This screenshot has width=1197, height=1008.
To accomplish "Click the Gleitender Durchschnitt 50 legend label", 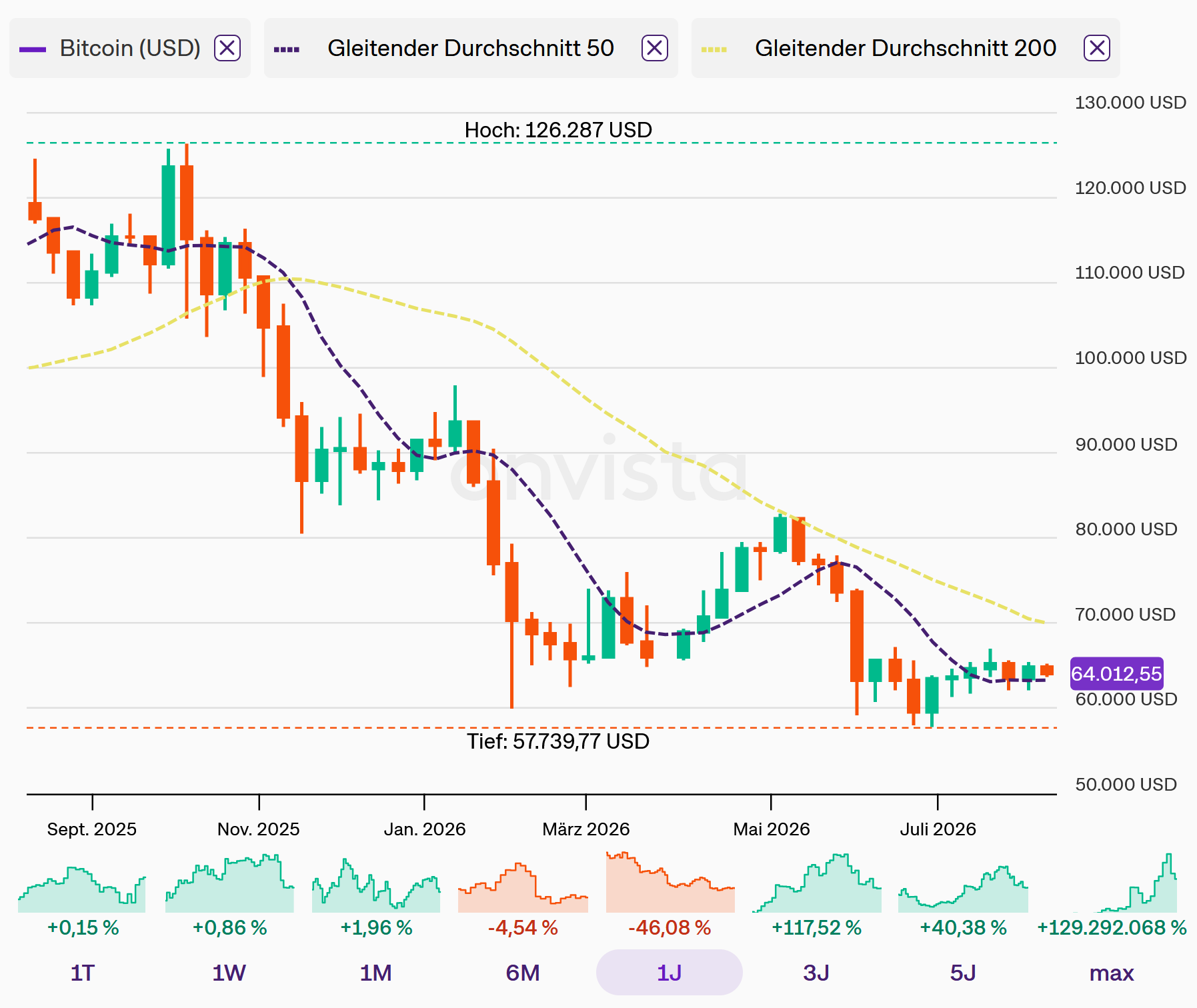I will (471, 48).
